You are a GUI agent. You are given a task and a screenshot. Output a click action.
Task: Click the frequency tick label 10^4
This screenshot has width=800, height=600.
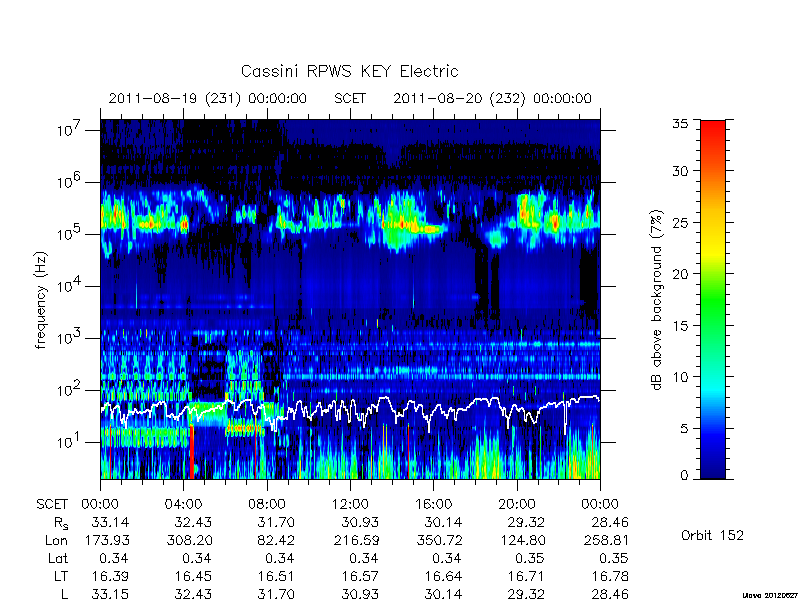(67, 286)
